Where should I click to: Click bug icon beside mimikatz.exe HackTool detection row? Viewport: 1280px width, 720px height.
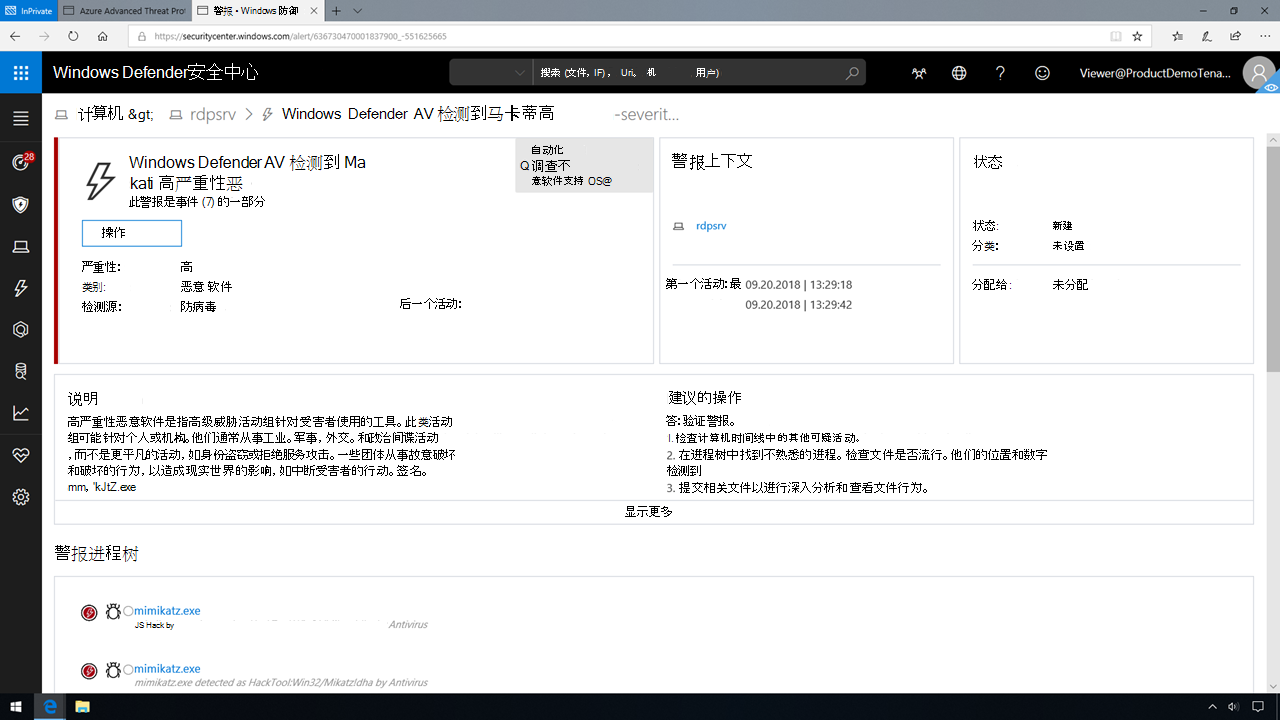point(113,670)
